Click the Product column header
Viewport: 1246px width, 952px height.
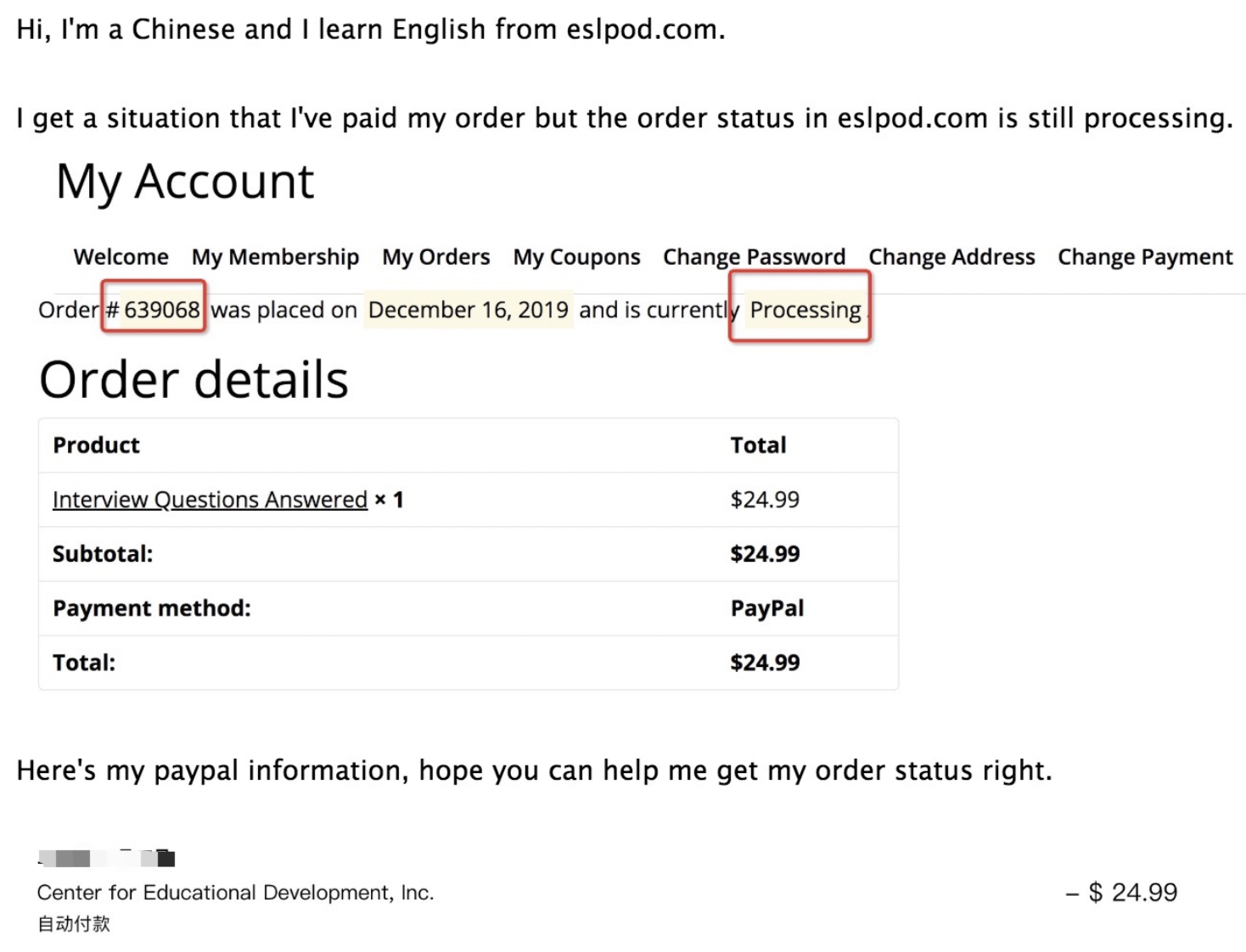(x=96, y=445)
